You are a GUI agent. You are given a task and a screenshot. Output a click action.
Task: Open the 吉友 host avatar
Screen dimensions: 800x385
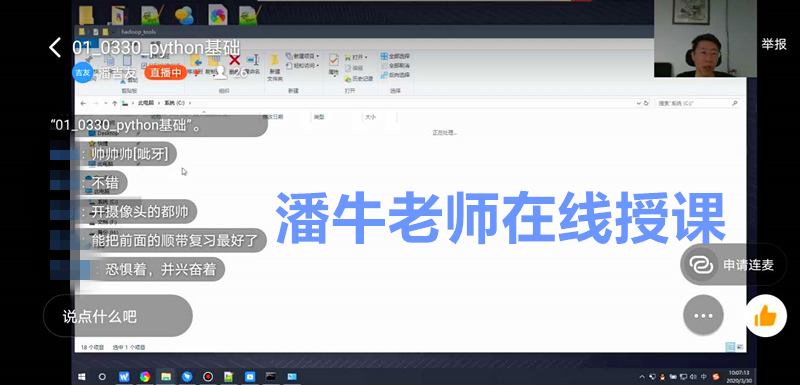click(x=82, y=72)
